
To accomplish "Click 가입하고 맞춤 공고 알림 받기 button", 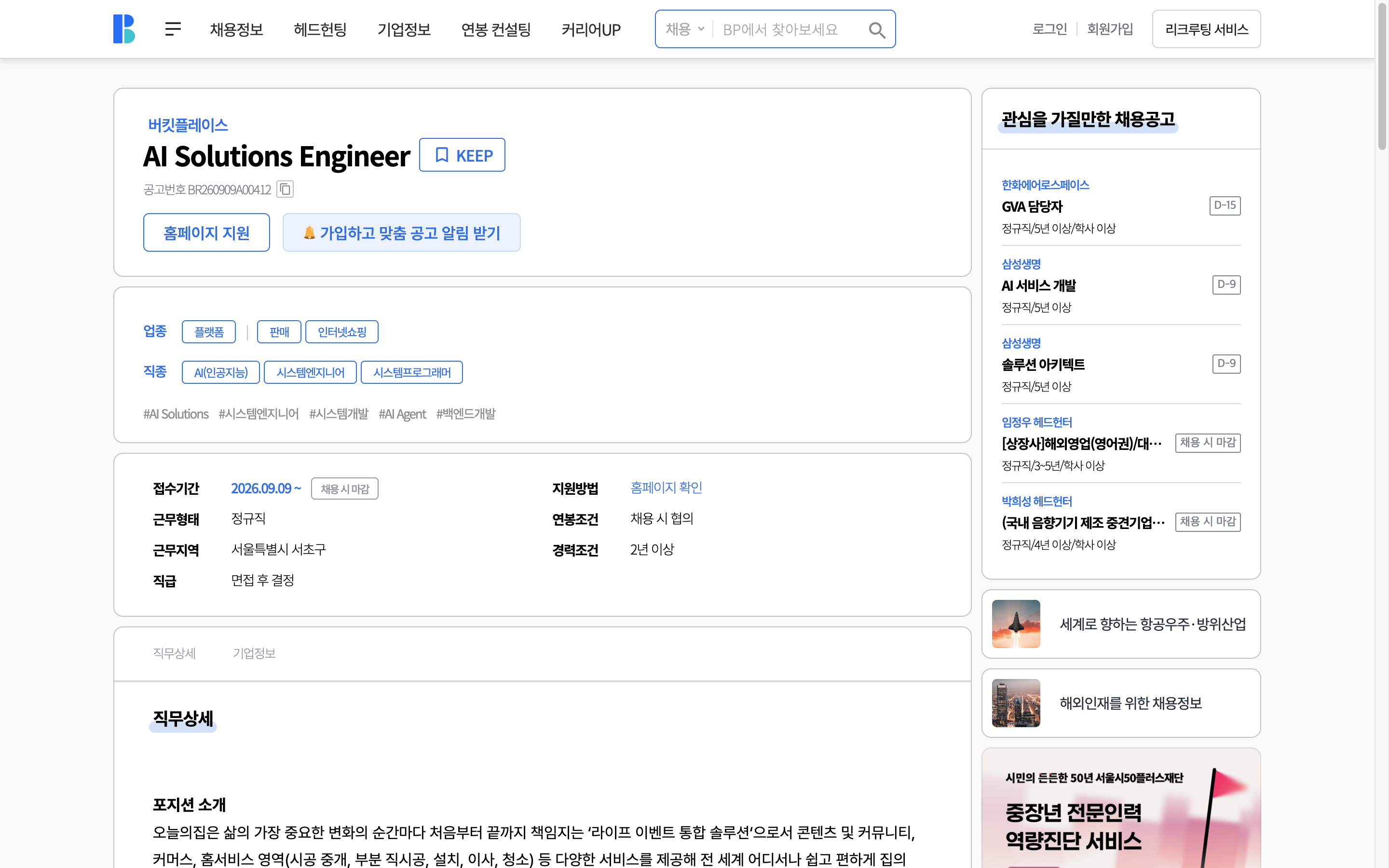I will [x=401, y=232].
